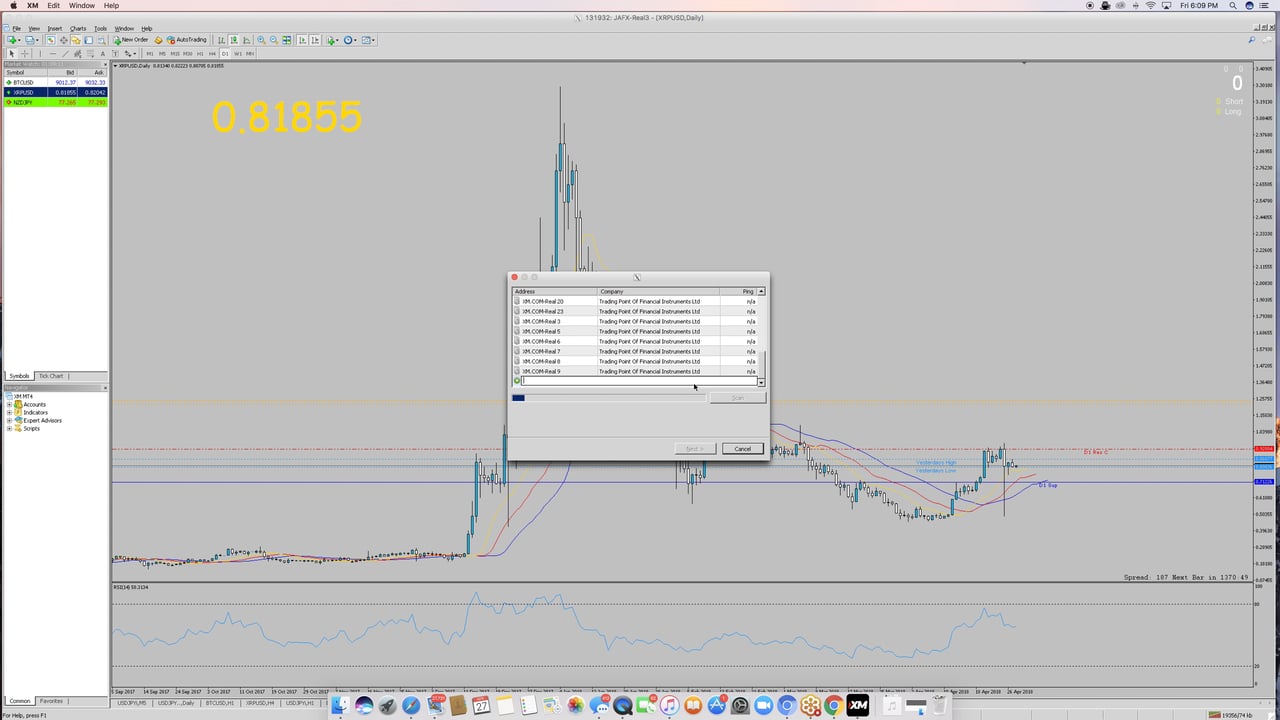Switch timeframe to M1
The width and height of the screenshot is (1280, 720).
[x=150, y=53]
